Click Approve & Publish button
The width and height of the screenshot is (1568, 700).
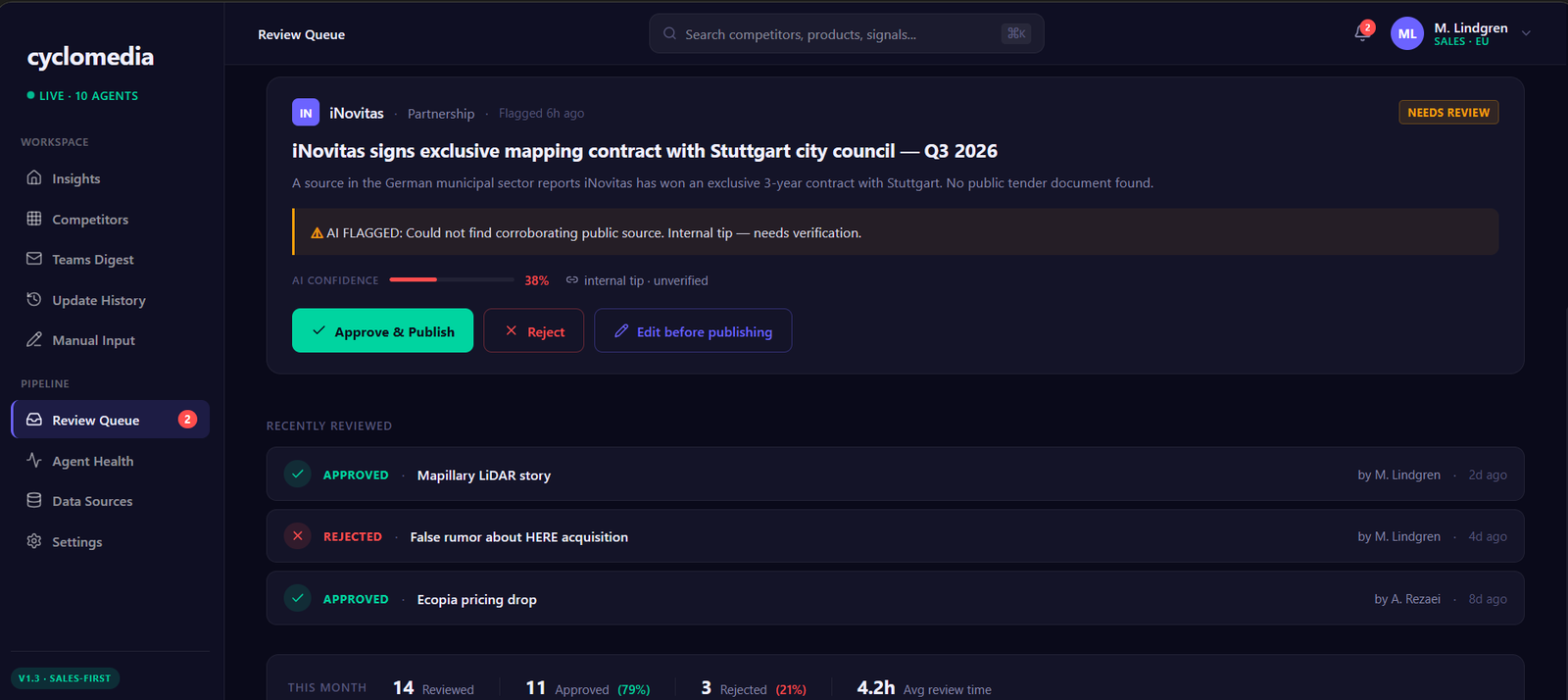[x=382, y=330]
